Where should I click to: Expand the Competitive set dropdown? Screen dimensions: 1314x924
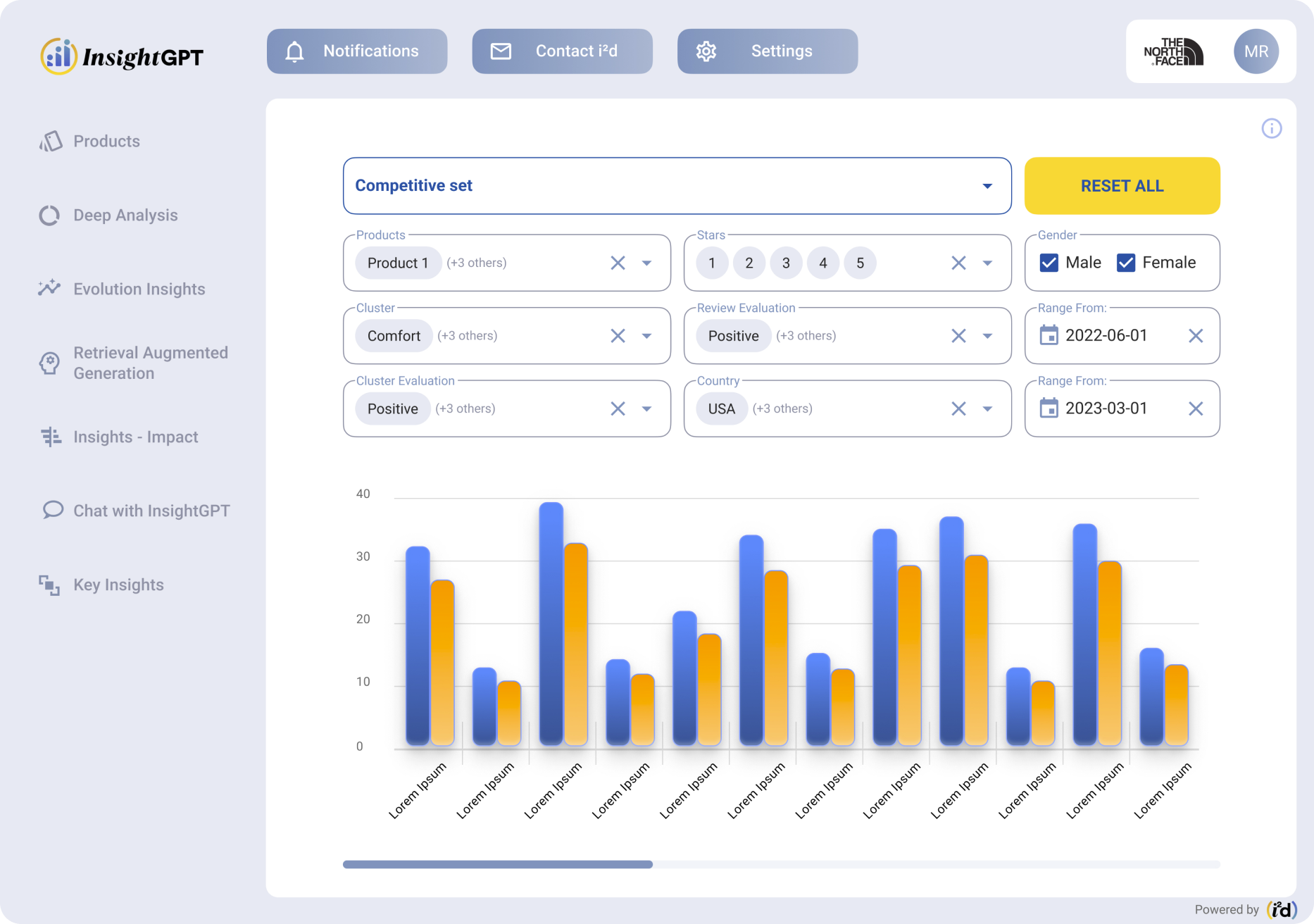987,186
